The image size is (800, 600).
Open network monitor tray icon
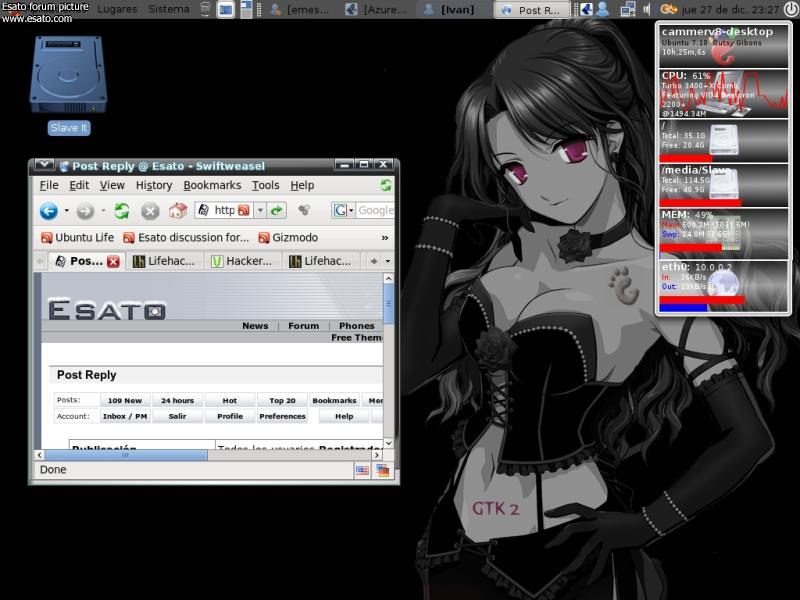[x=628, y=9]
